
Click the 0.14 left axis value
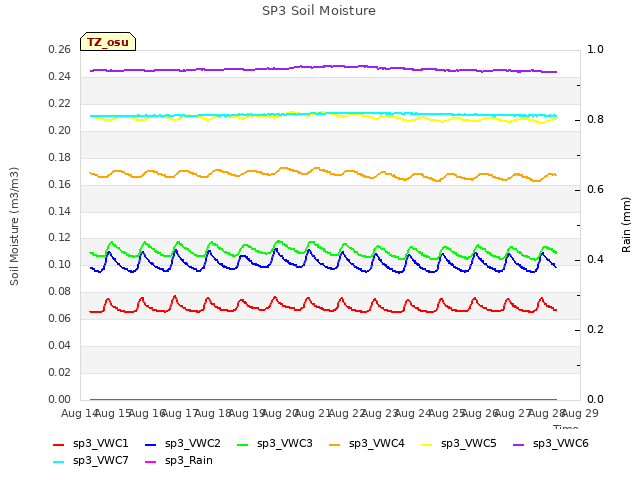pos(60,211)
